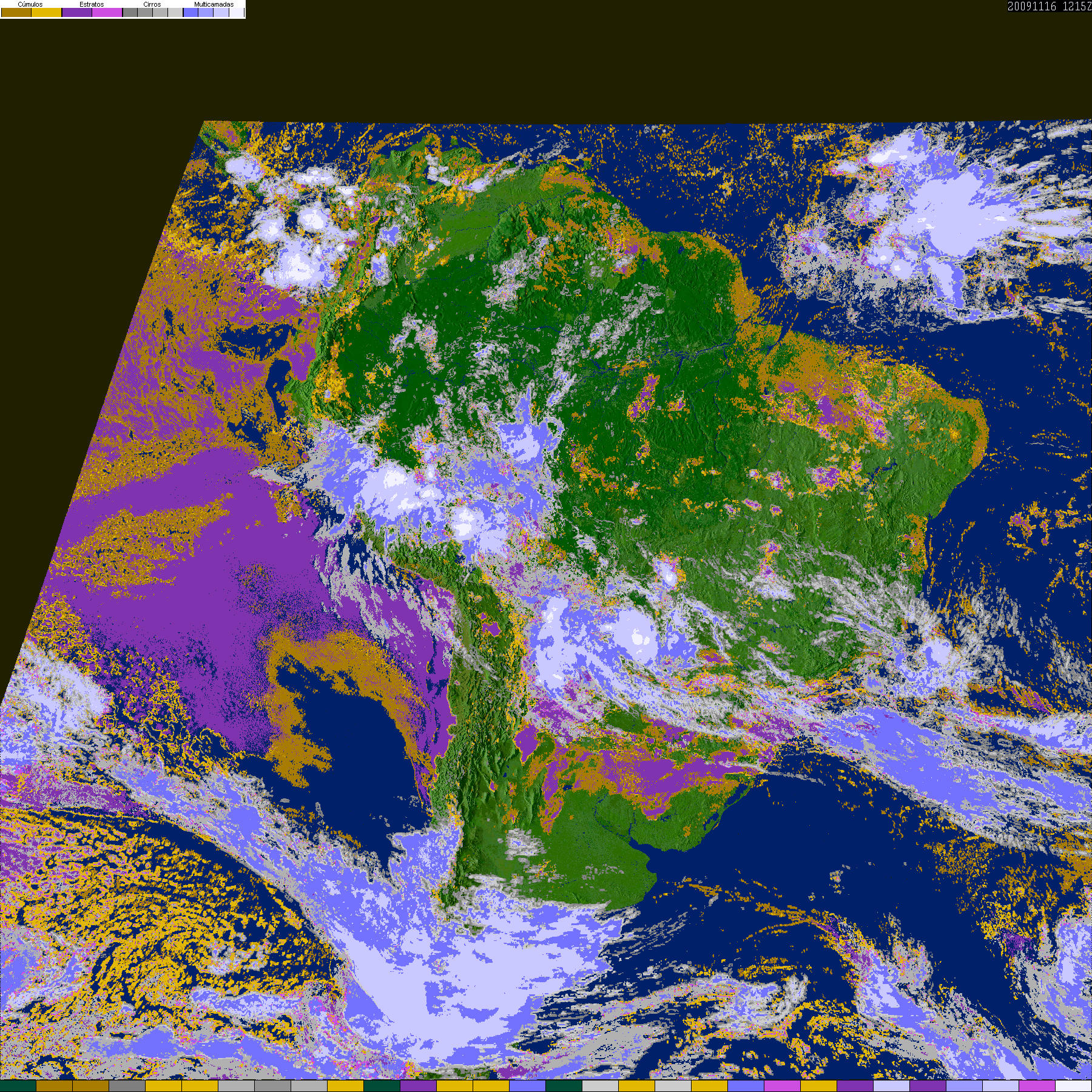Pick the second-darkest gray Cirros swatch

145,13
